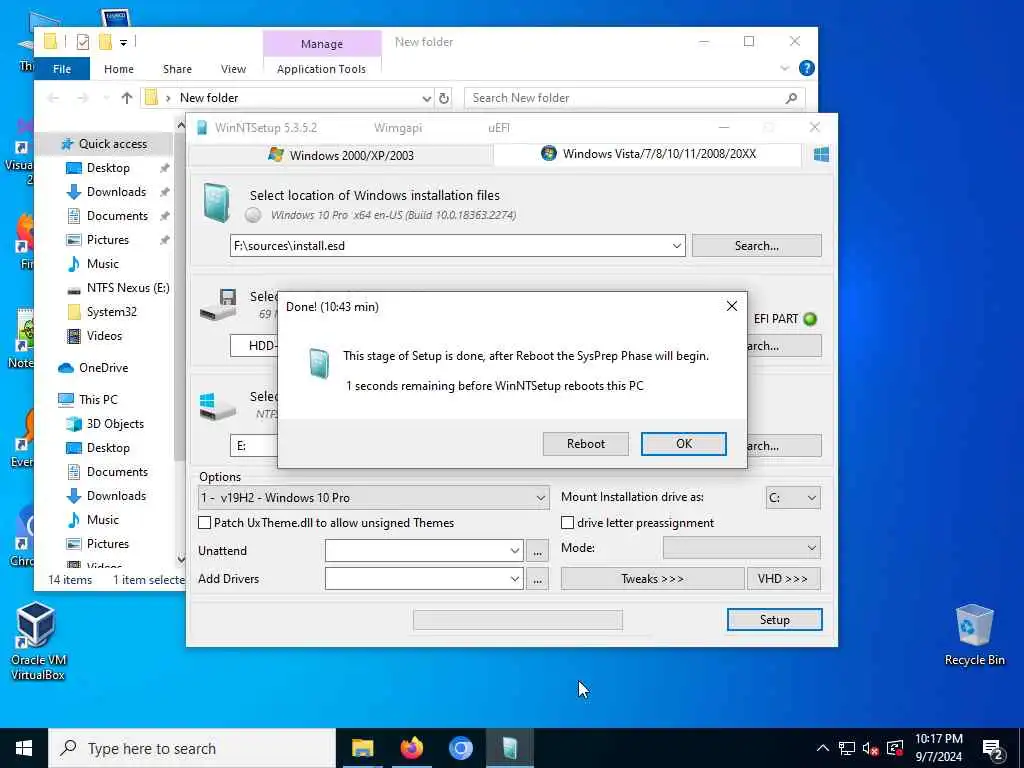Expand the Explorer ribbon chevron
This screenshot has width=1024, height=768.
pos(784,68)
